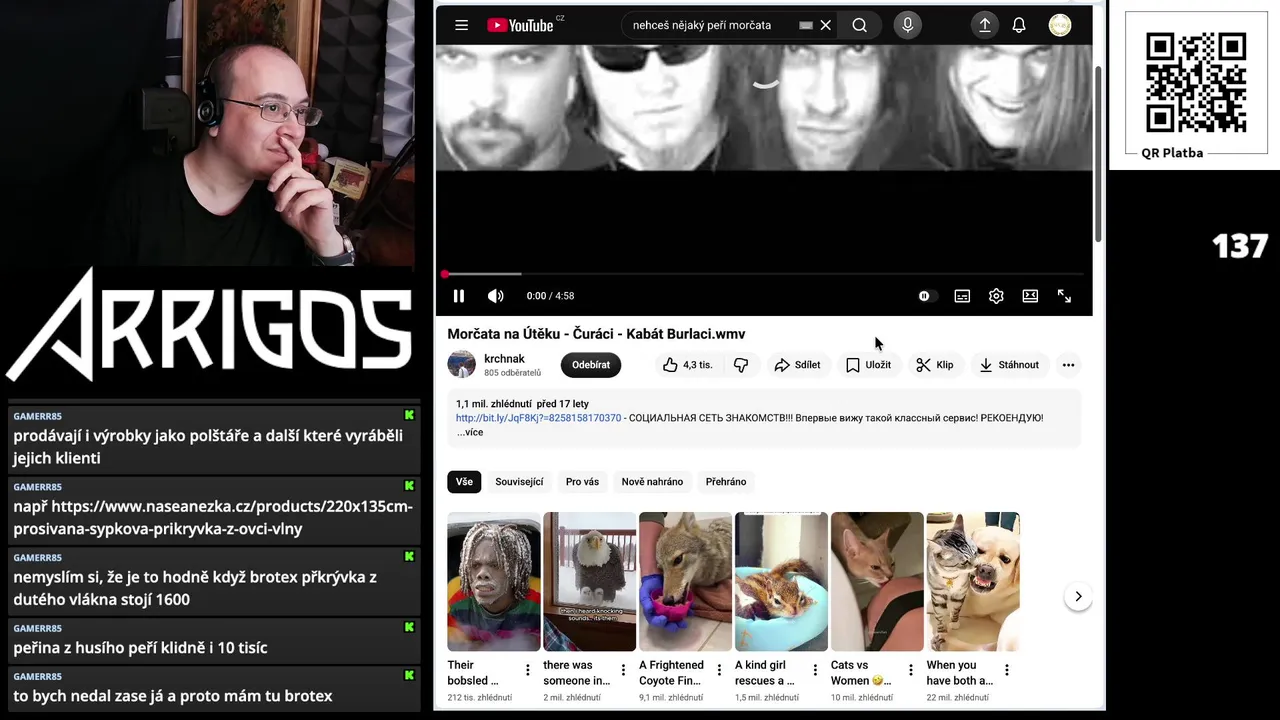The width and height of the screenshot is (1280, 720).
Task: Open the krchnak channel name
Action: tap(504, 359)
